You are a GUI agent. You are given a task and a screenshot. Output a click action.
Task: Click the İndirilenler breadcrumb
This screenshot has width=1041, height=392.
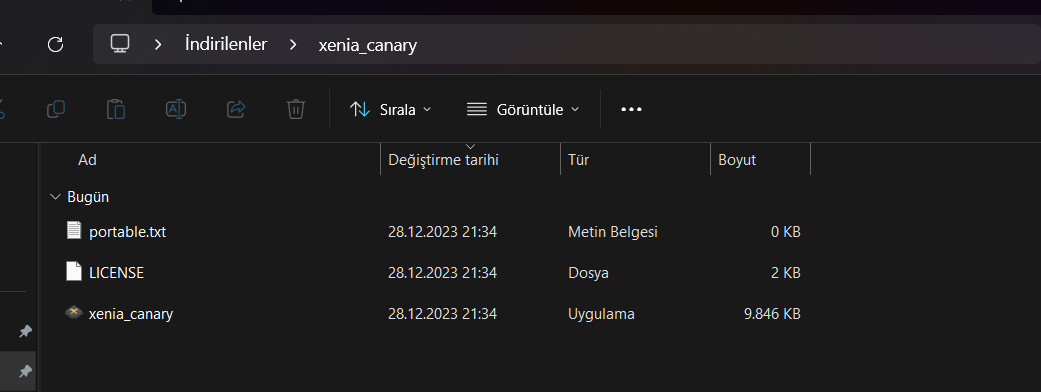(226, 45)
